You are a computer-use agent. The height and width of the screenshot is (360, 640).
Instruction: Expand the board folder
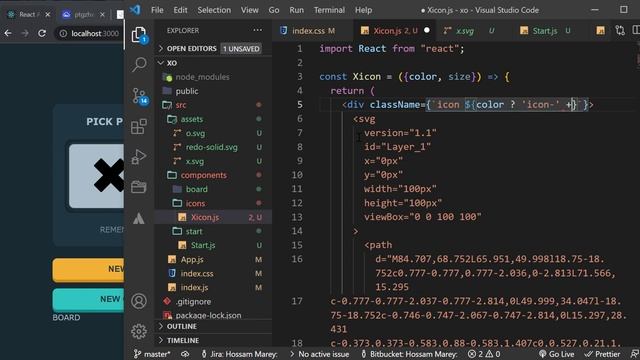tap(213, 189)
